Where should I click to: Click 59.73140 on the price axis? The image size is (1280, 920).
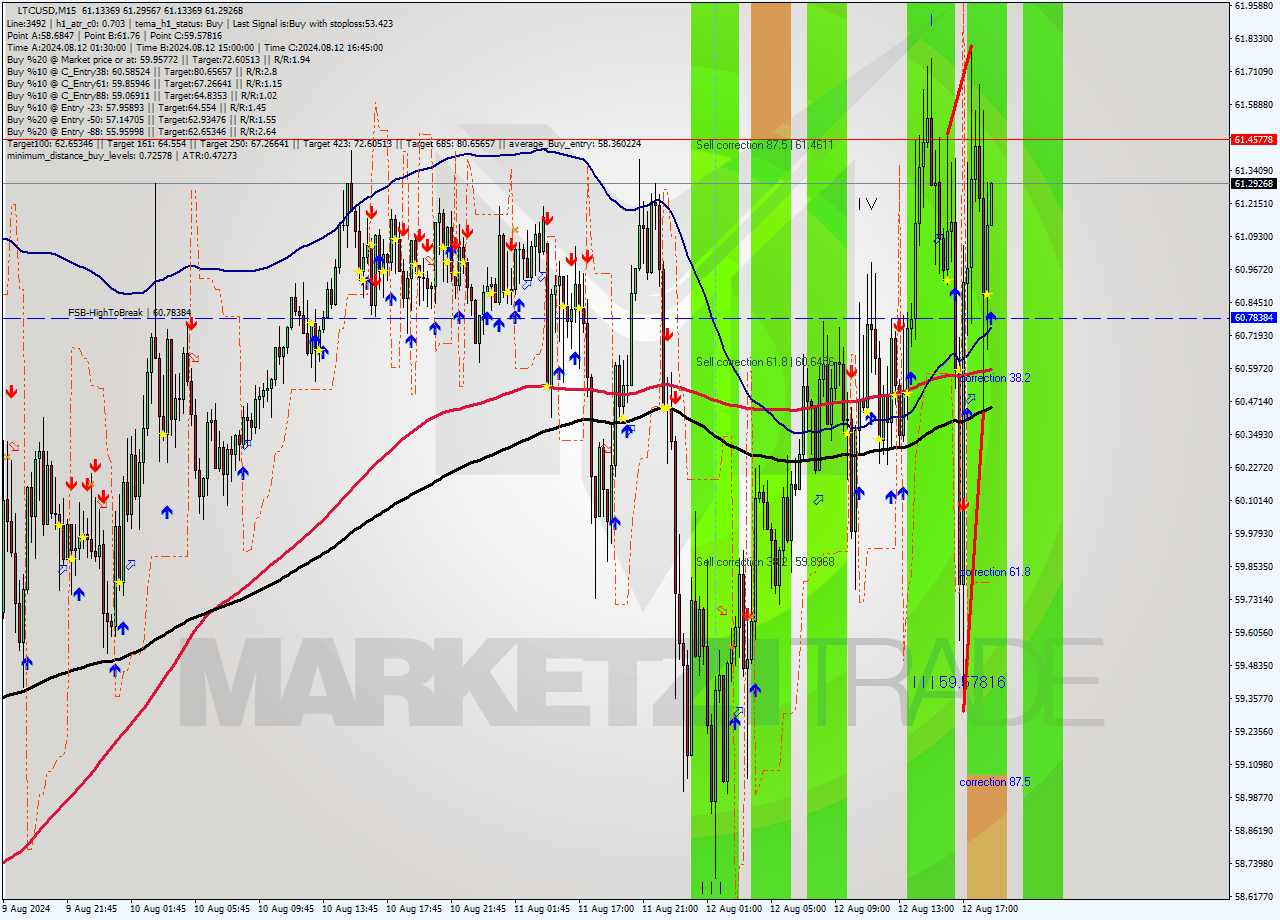coord(1254,599)
